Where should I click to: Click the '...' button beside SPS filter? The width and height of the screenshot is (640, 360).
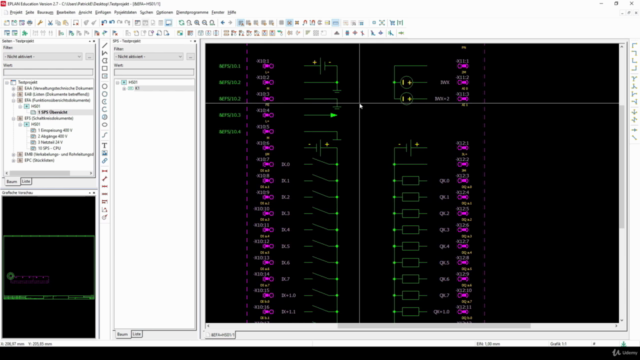pos(191,57)
